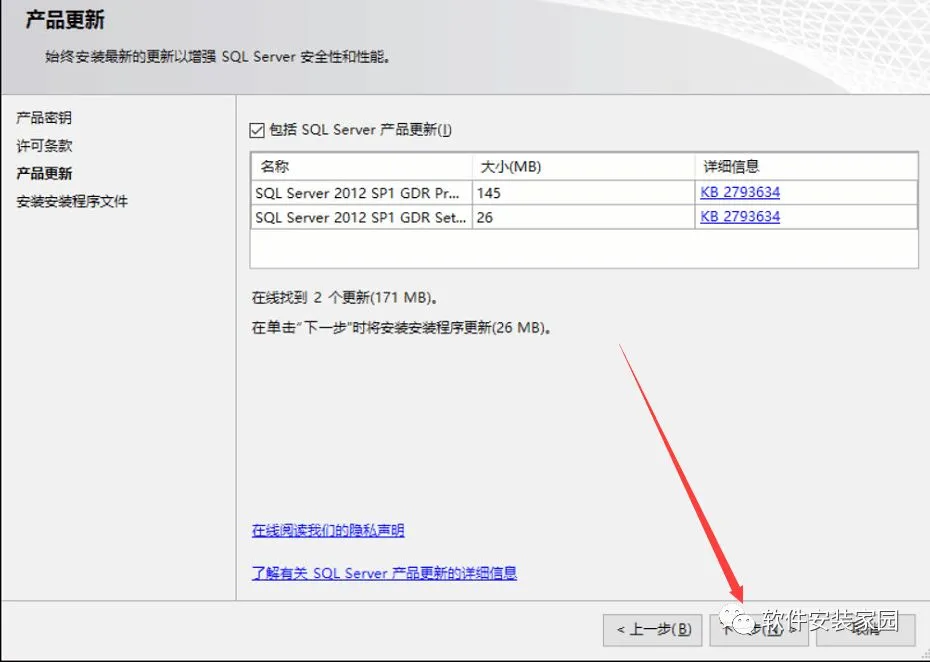Select the 产品更新 step in sidebar
Viewport: 930px width, 662px height.
tap(44, 173)
